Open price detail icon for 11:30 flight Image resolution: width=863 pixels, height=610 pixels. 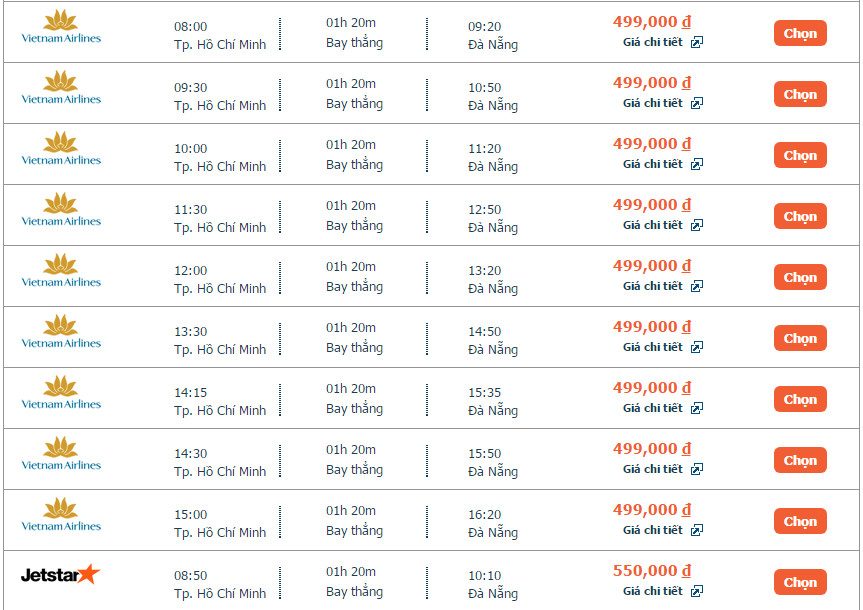(697, 225)
